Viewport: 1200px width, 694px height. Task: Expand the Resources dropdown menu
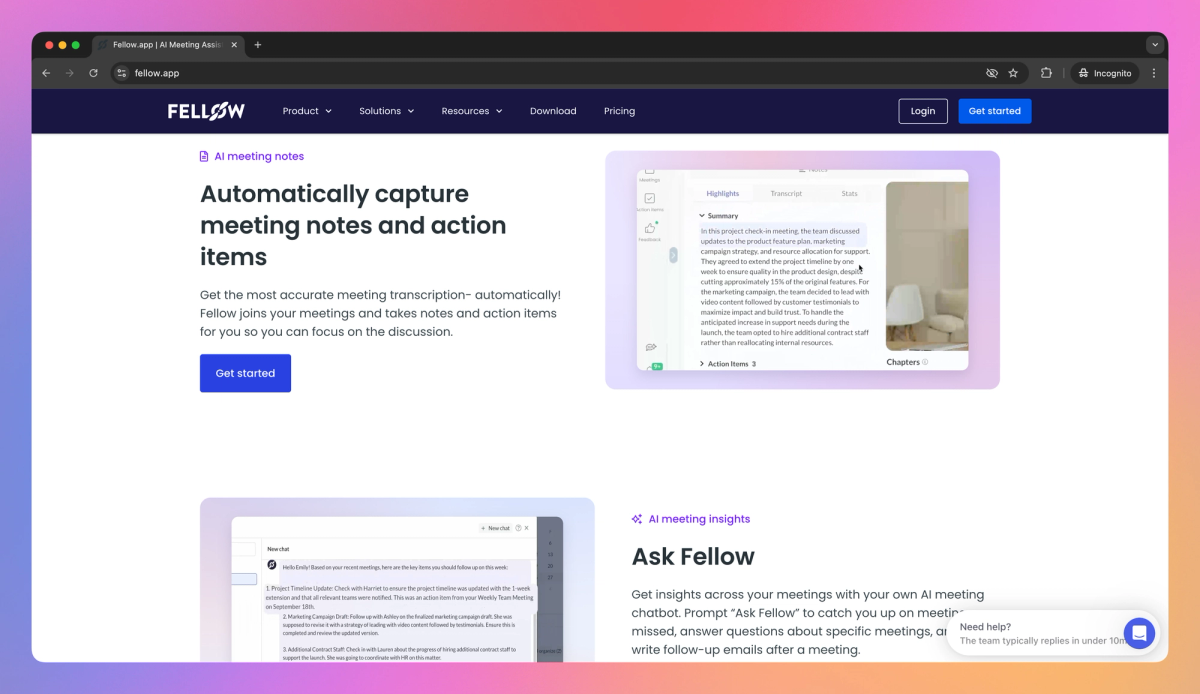(x=472, y=111)
